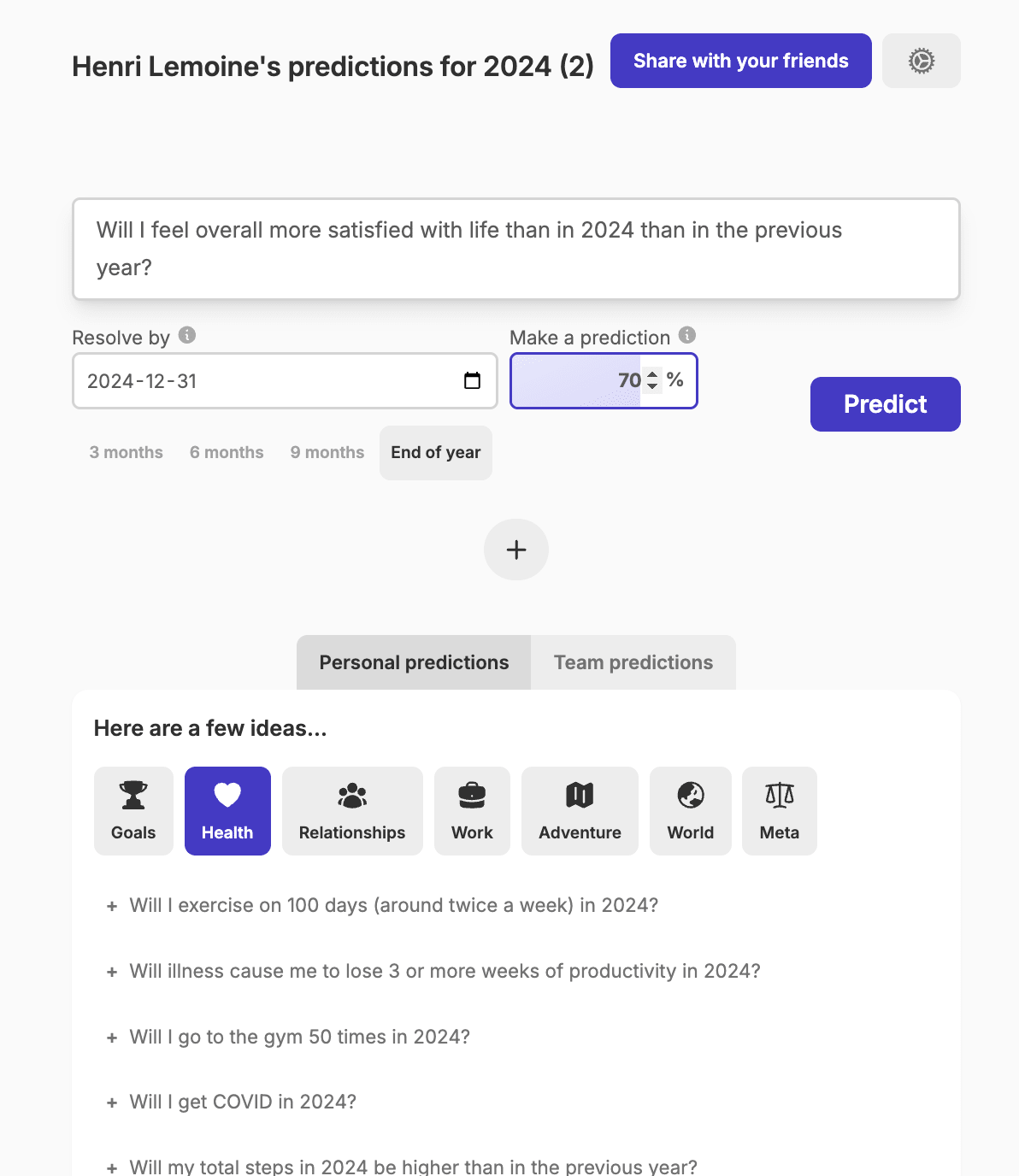The image size is (1019, 1176).
Task: Select the Goals trophy category
Action: 133,811
